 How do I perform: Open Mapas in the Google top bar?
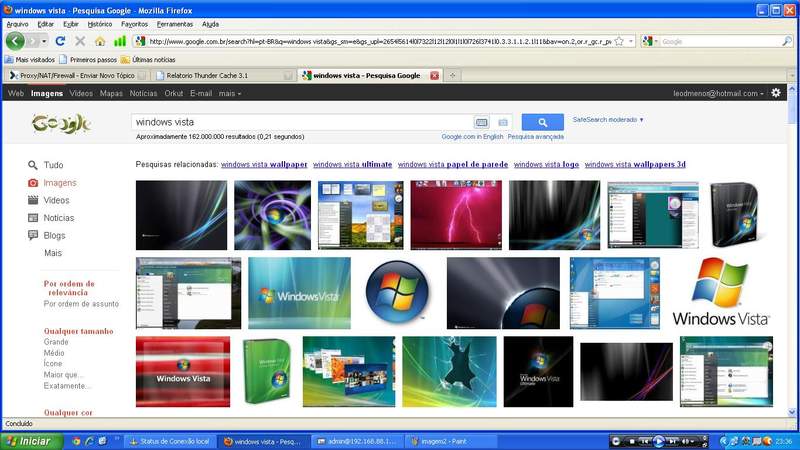click(x=111, y=93)
